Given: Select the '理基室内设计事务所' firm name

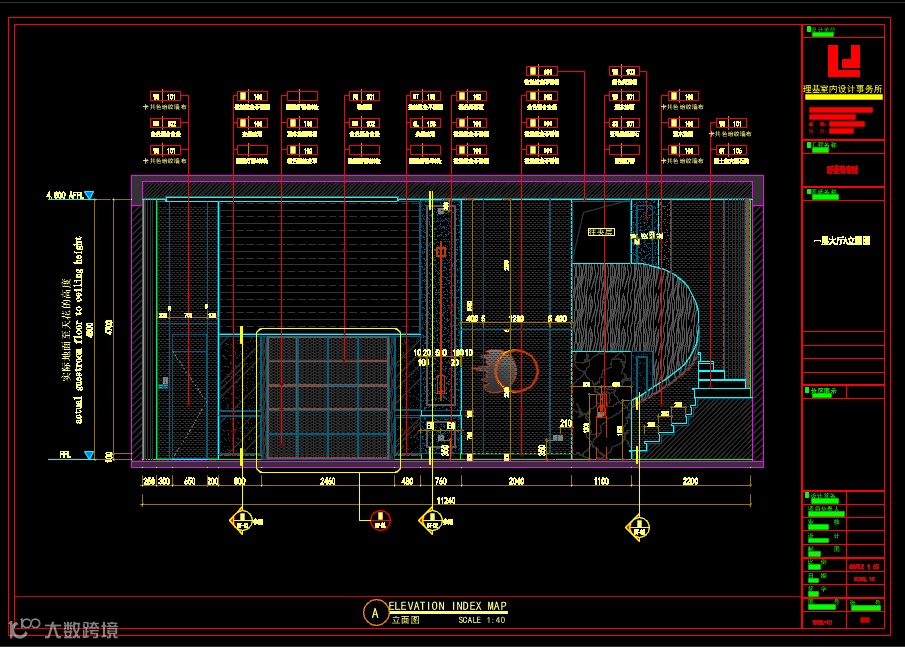Looking at the screenshot, I should pos(843,89).
